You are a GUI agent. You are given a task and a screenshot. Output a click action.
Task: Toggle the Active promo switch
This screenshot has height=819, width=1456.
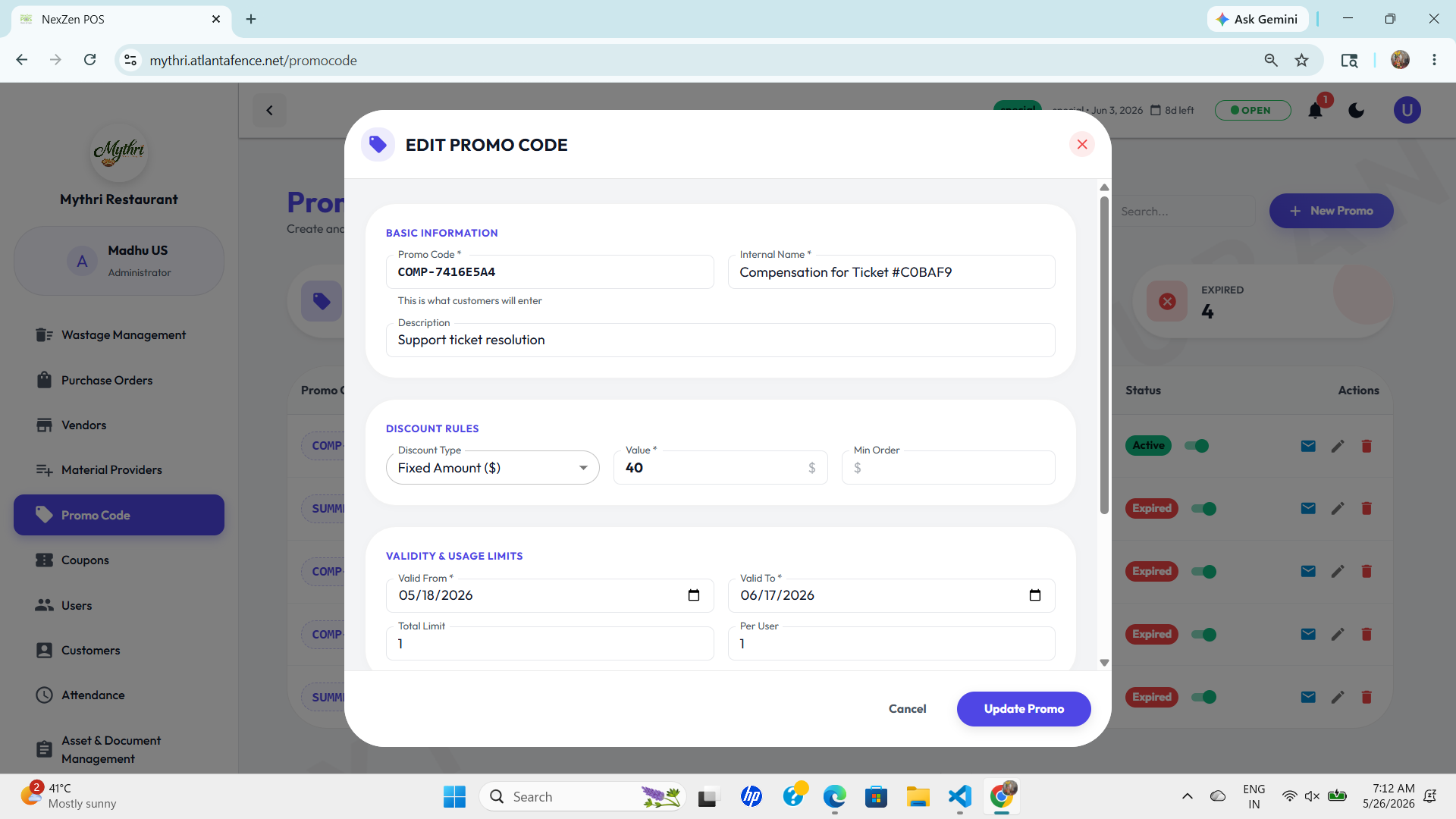pyautogui.click(x=1197, y=446)
